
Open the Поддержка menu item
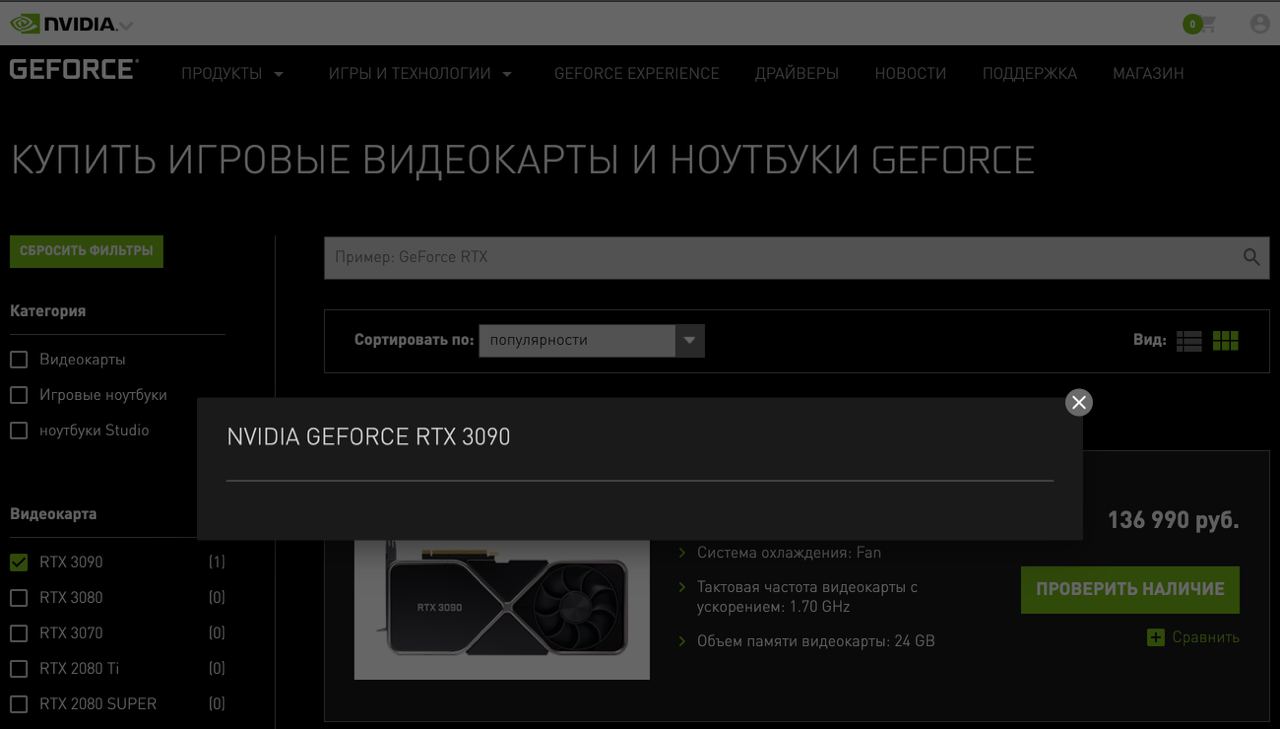(x=1029, y=73)
